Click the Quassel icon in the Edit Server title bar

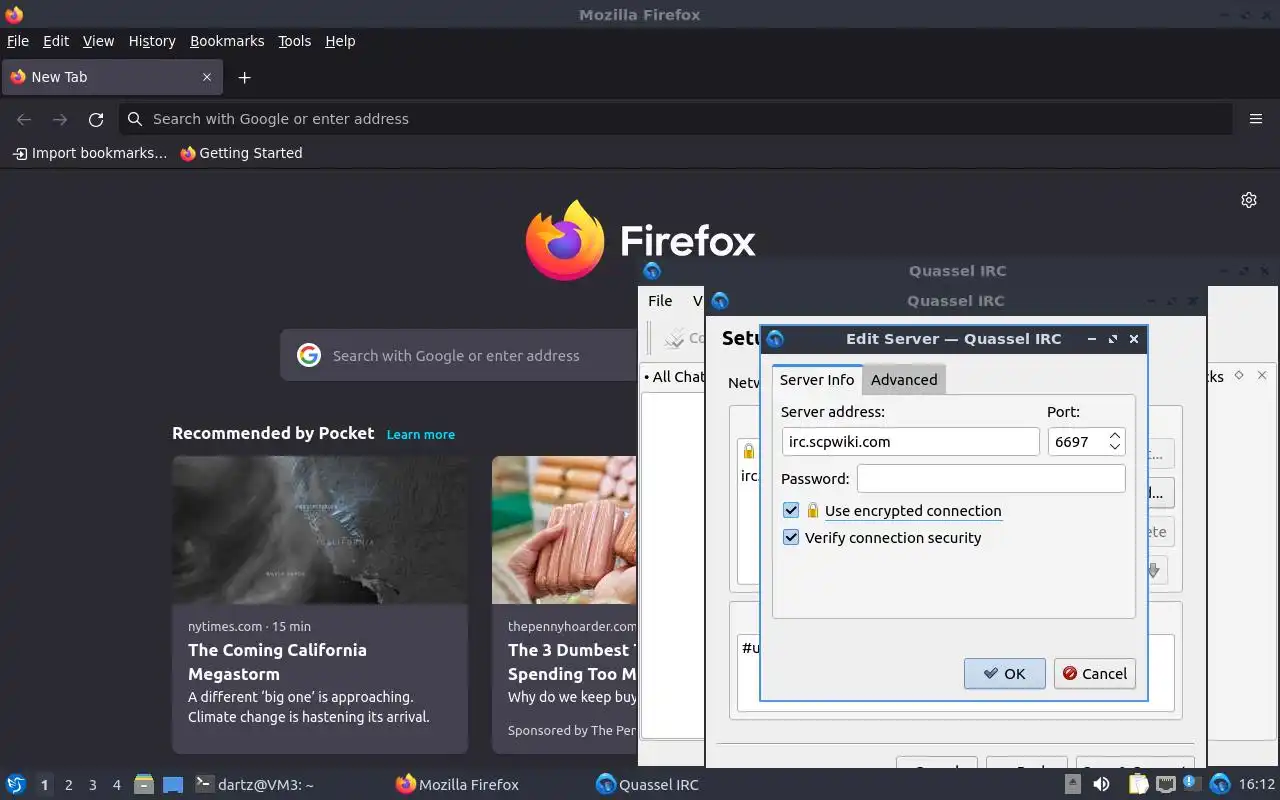(775, 339)
